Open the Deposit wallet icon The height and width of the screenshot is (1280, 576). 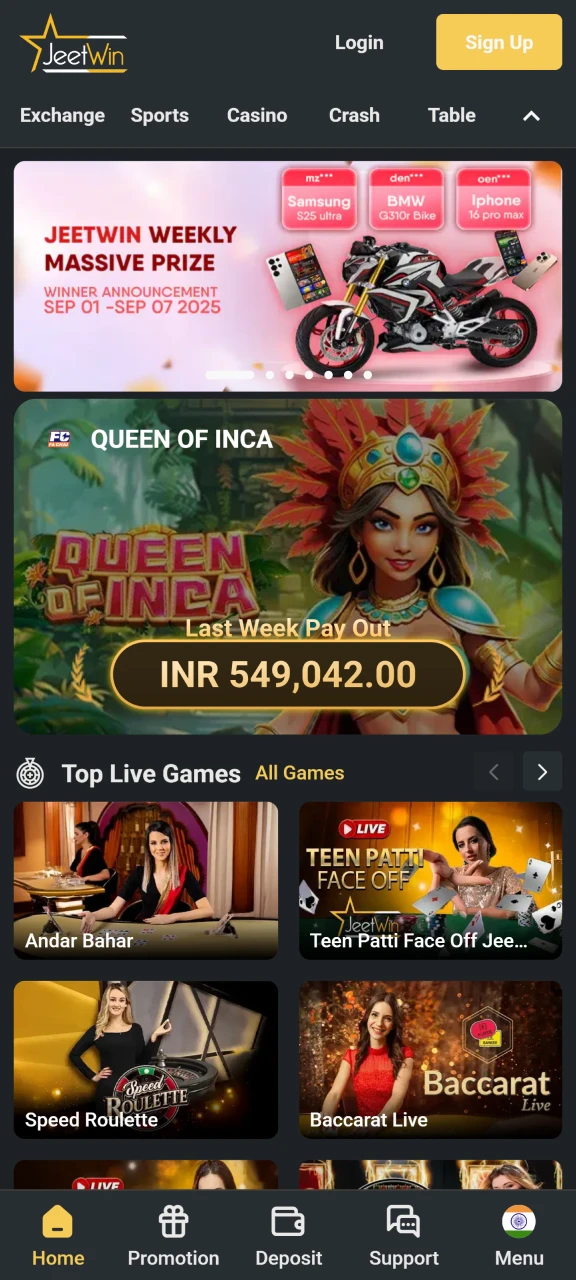coord(288,1222)
